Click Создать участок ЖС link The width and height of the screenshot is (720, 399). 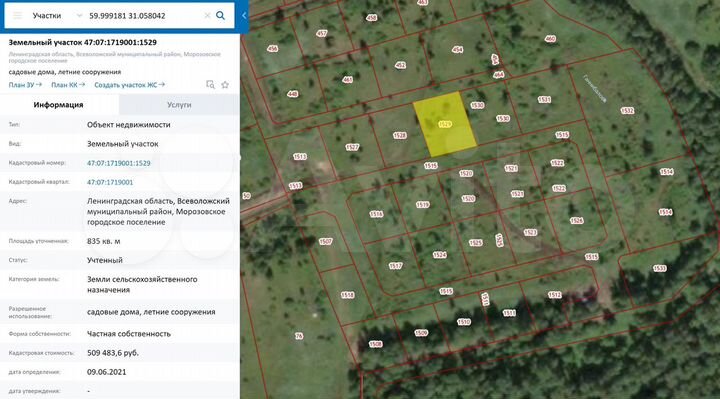(x=129, y=85)
